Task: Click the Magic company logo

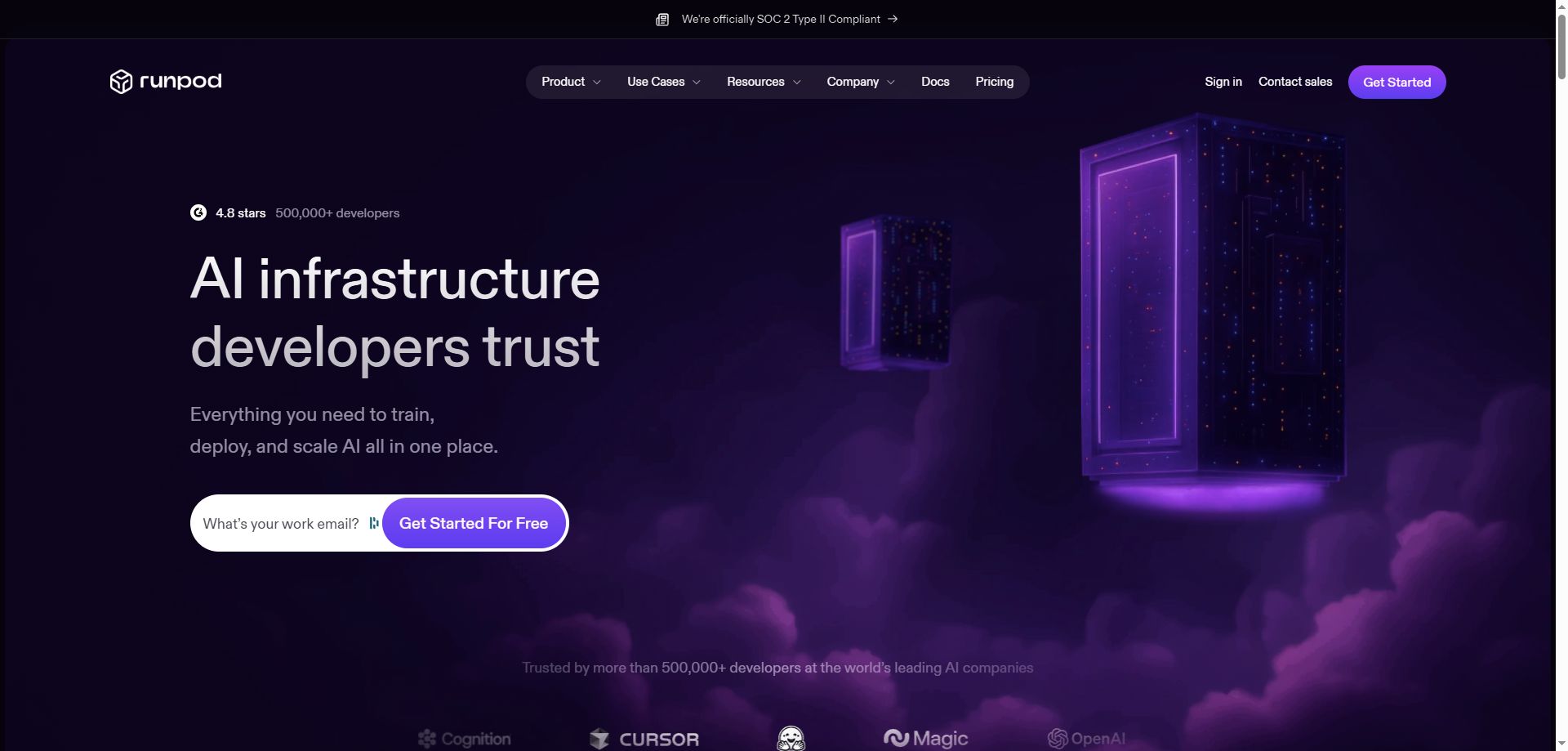Action: 925,739
